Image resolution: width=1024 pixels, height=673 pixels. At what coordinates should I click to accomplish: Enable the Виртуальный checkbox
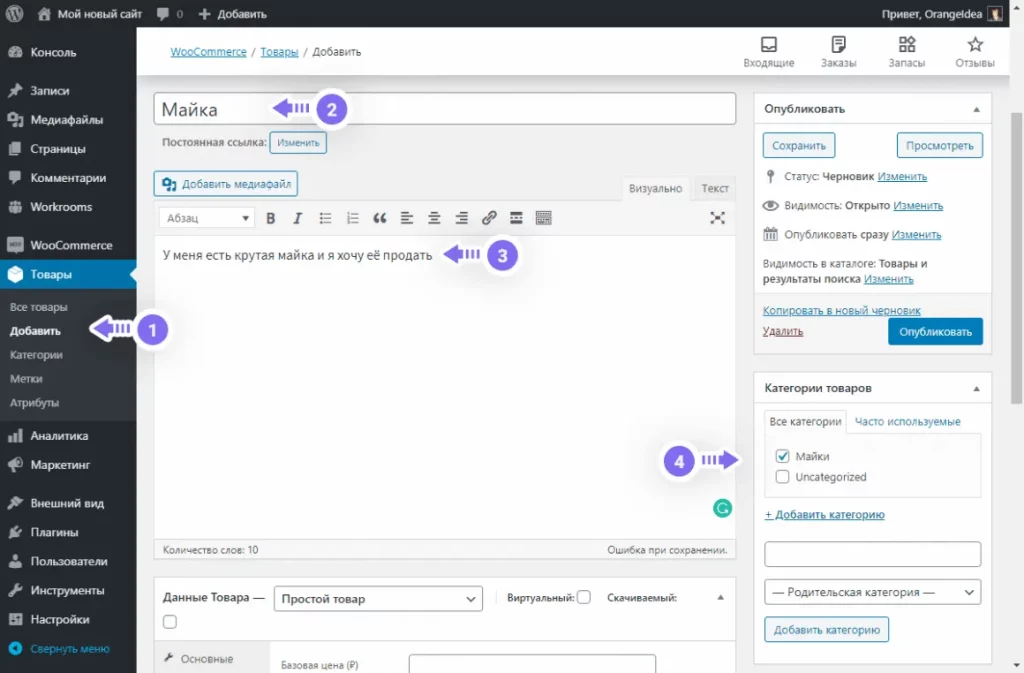click(x=584, y=597)
